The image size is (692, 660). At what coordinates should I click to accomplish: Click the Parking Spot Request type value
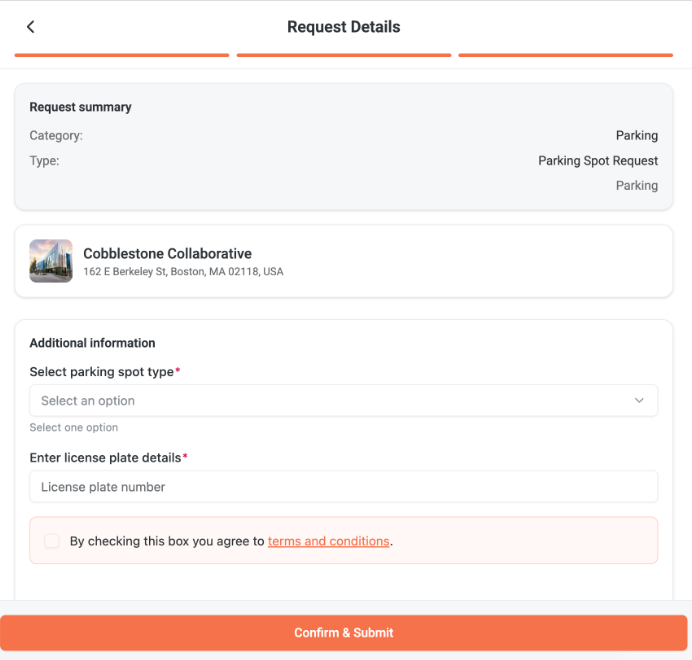tap(598, 161)
